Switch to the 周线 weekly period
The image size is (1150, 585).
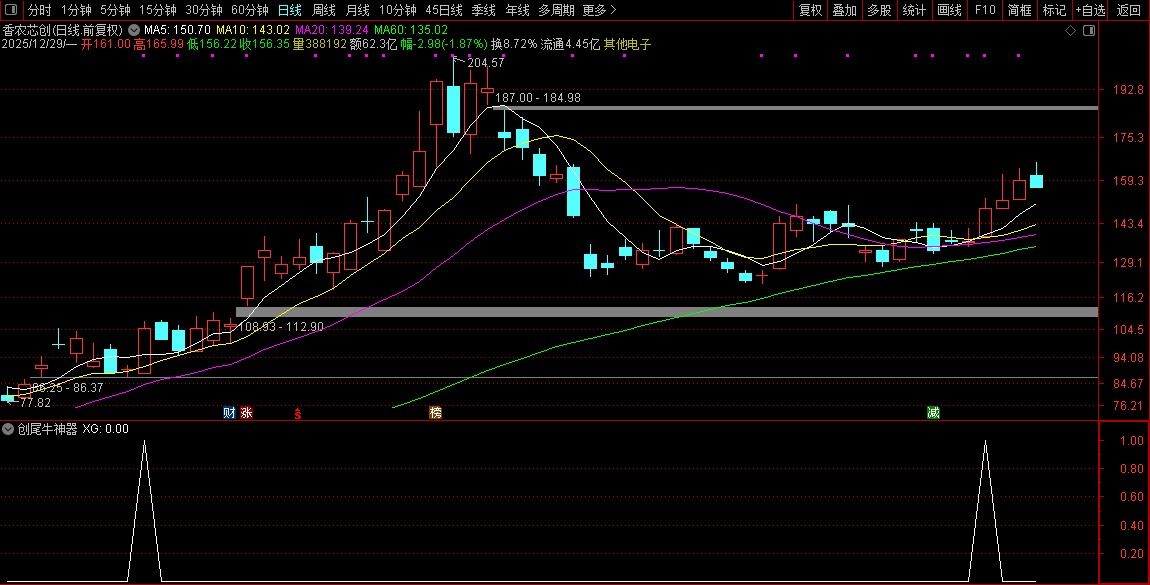(324, 10)
